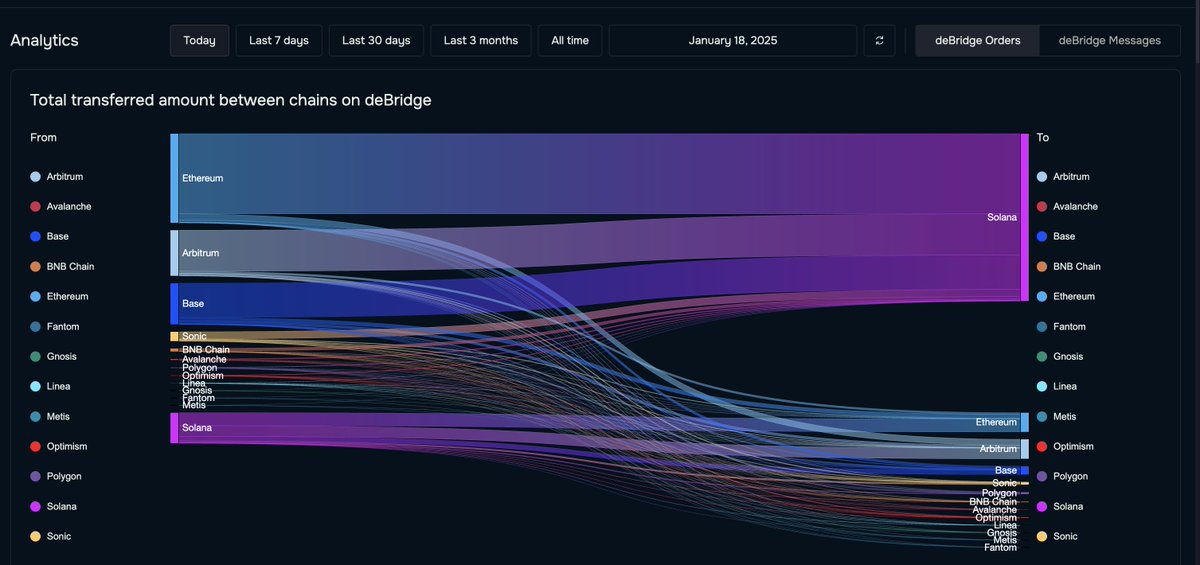
Task: Click Ethereum in To legend
Action: tap(1066, 297)
